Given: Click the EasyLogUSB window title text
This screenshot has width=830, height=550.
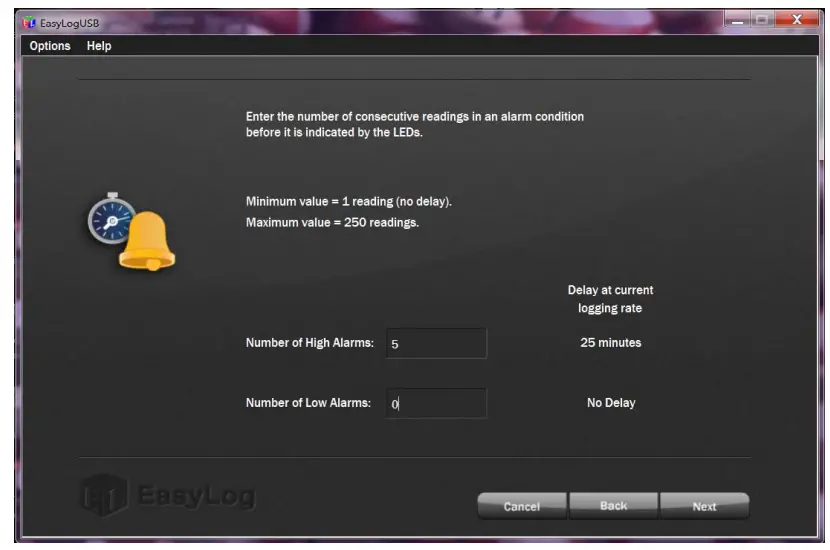Looking at the screenshot, I should pyautogui.click(x=69, y=23).
